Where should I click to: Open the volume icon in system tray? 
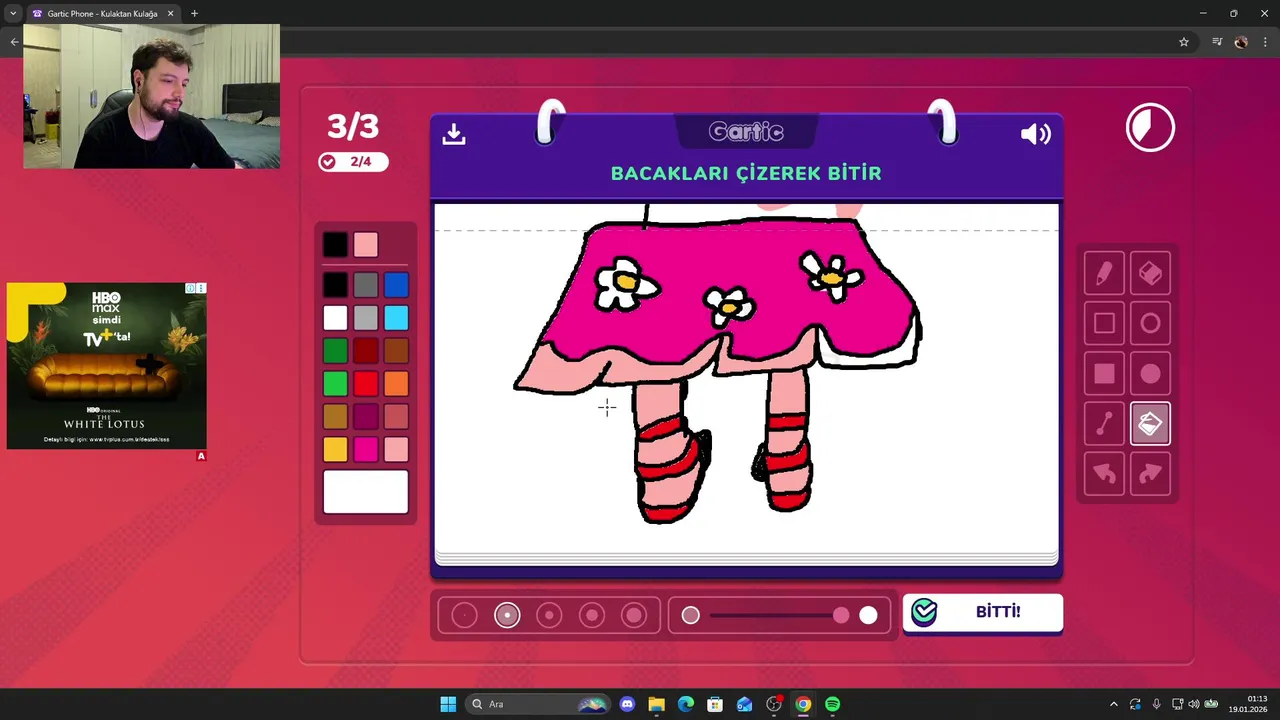tap(1193, 704)
